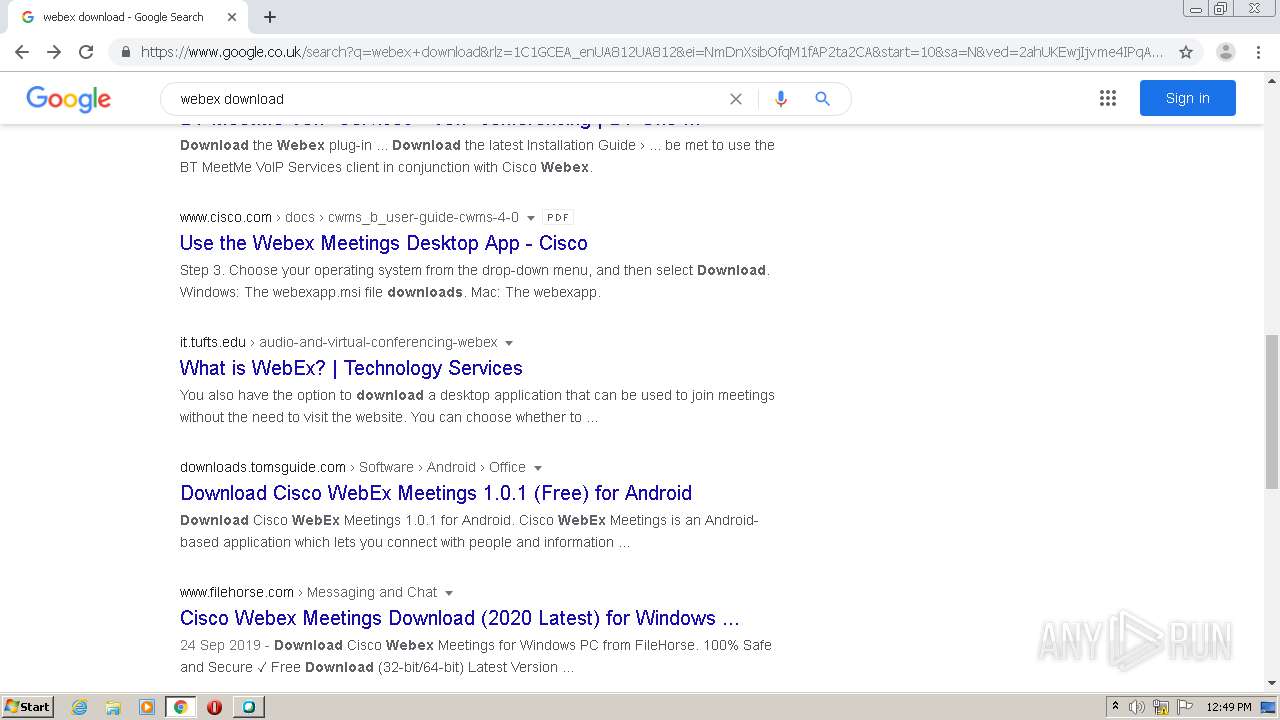Image resolution: width=1280 pixels, height=720 pixels.
Task: Open the last taskbar application icon
Action: pos(248,707)
